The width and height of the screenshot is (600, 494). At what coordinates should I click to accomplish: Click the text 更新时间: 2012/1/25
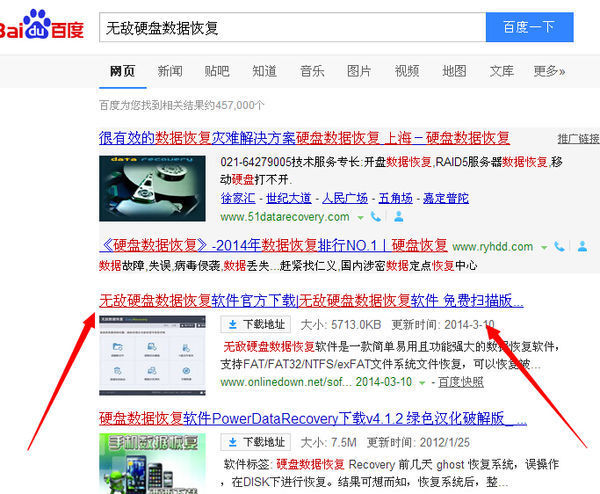[x=418, y=443]
